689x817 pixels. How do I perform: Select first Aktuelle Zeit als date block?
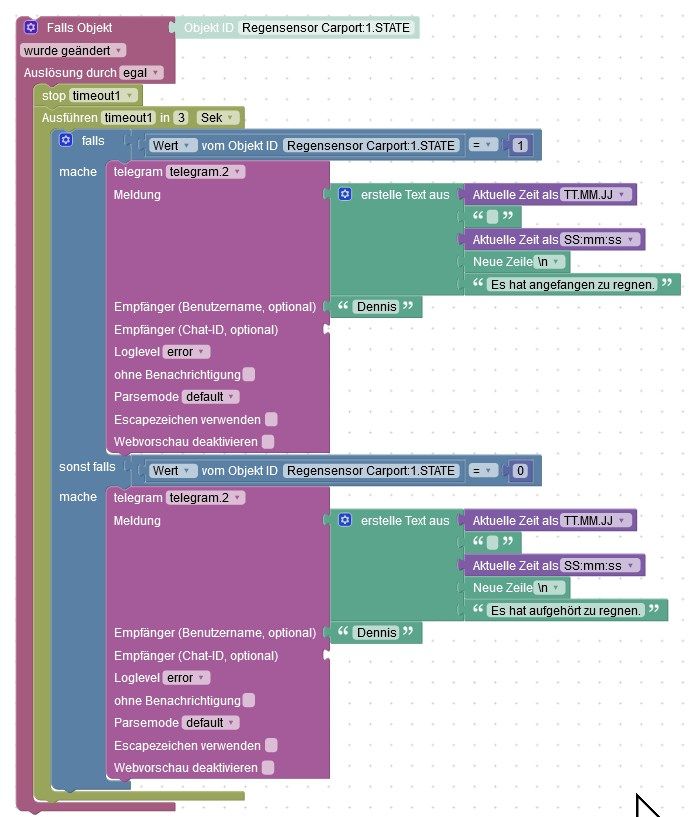pos(550,194)
